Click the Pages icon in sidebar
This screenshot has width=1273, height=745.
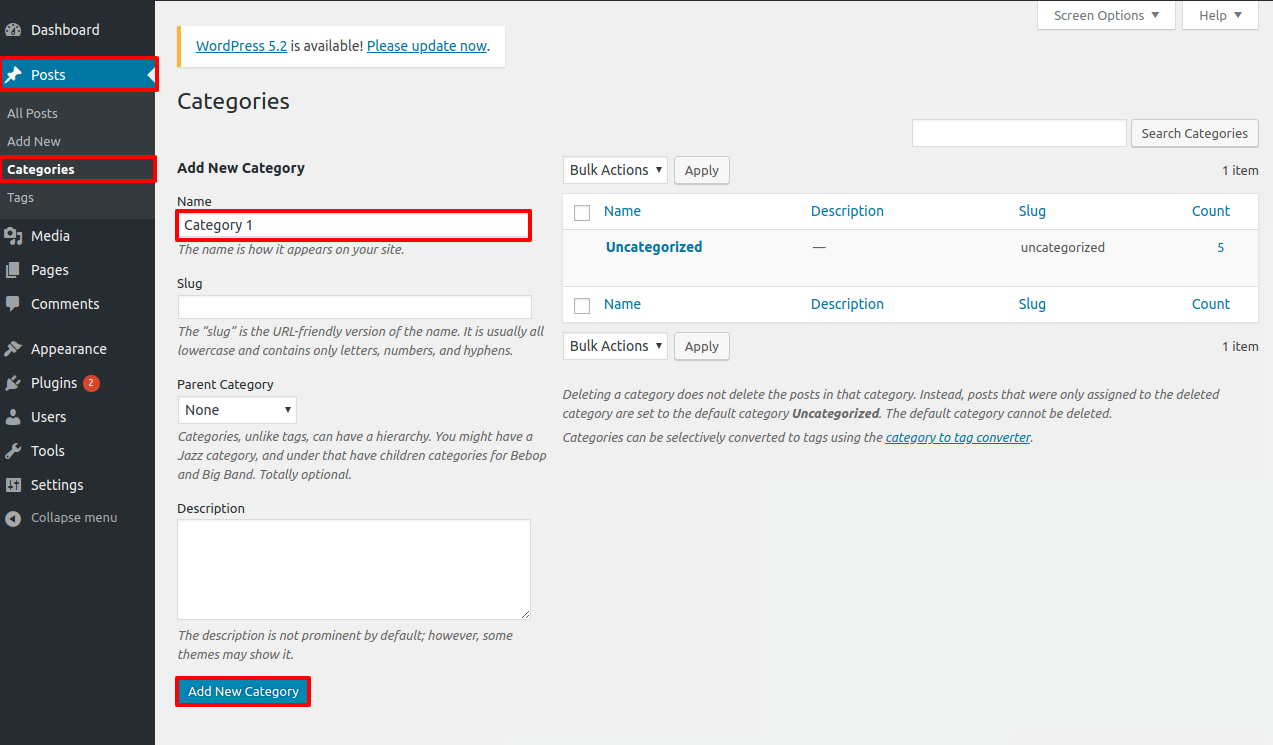14,270
